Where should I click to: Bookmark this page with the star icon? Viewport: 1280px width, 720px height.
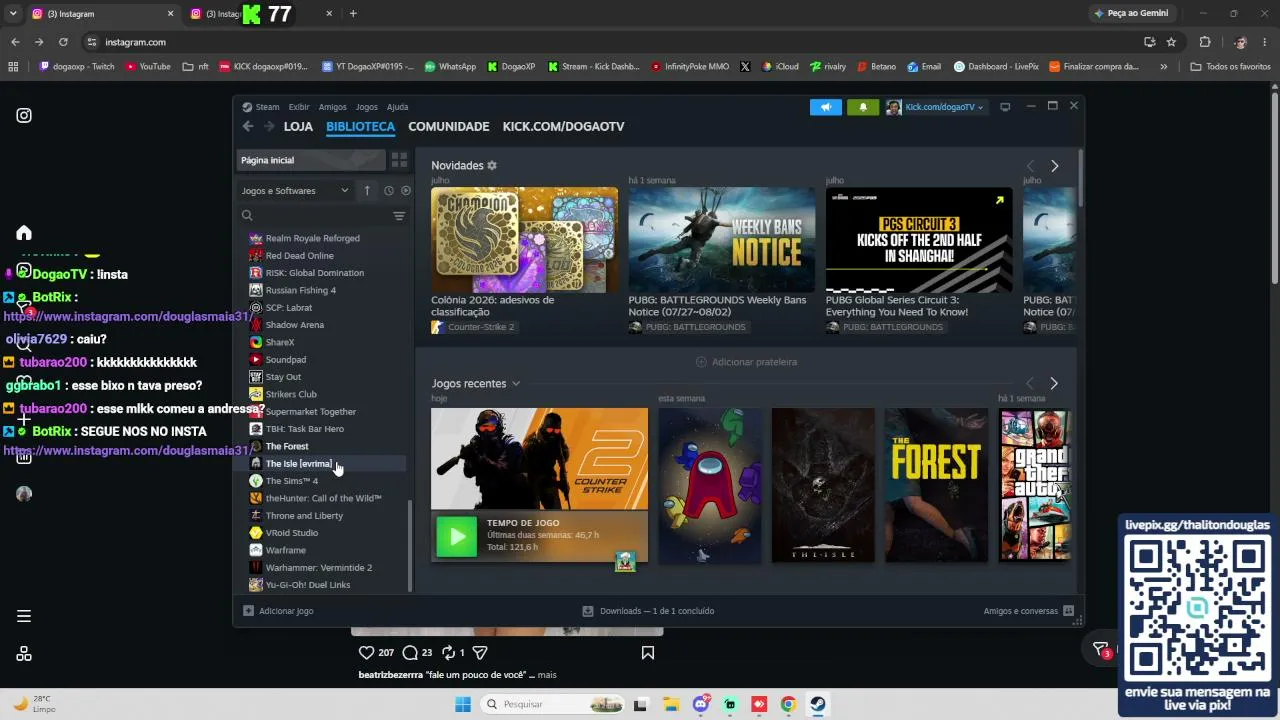coord(1171,42)
